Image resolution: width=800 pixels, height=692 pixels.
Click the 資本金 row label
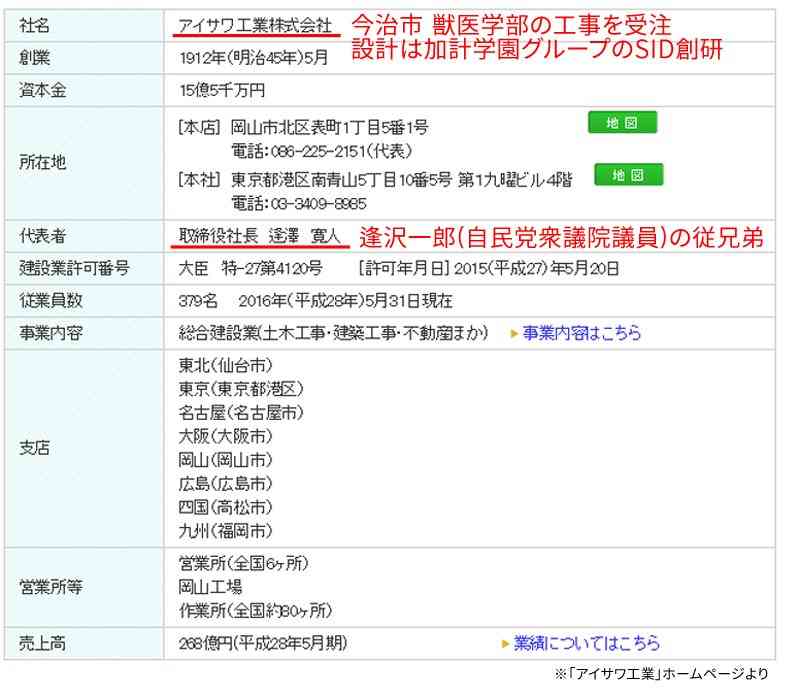pyautogui.click(x=42, y=90)
